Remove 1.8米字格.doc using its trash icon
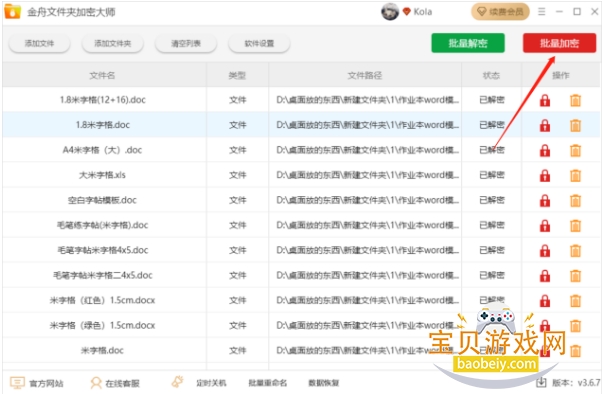This screenshot has height=394, width=602. click(x=575, y=125)
